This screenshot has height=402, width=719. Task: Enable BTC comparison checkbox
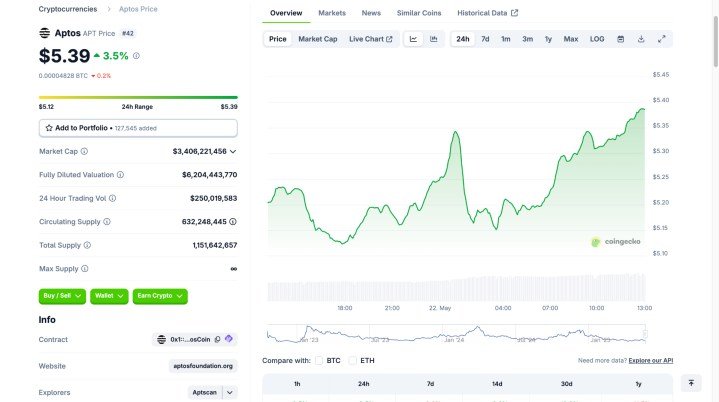coord(319,360)
